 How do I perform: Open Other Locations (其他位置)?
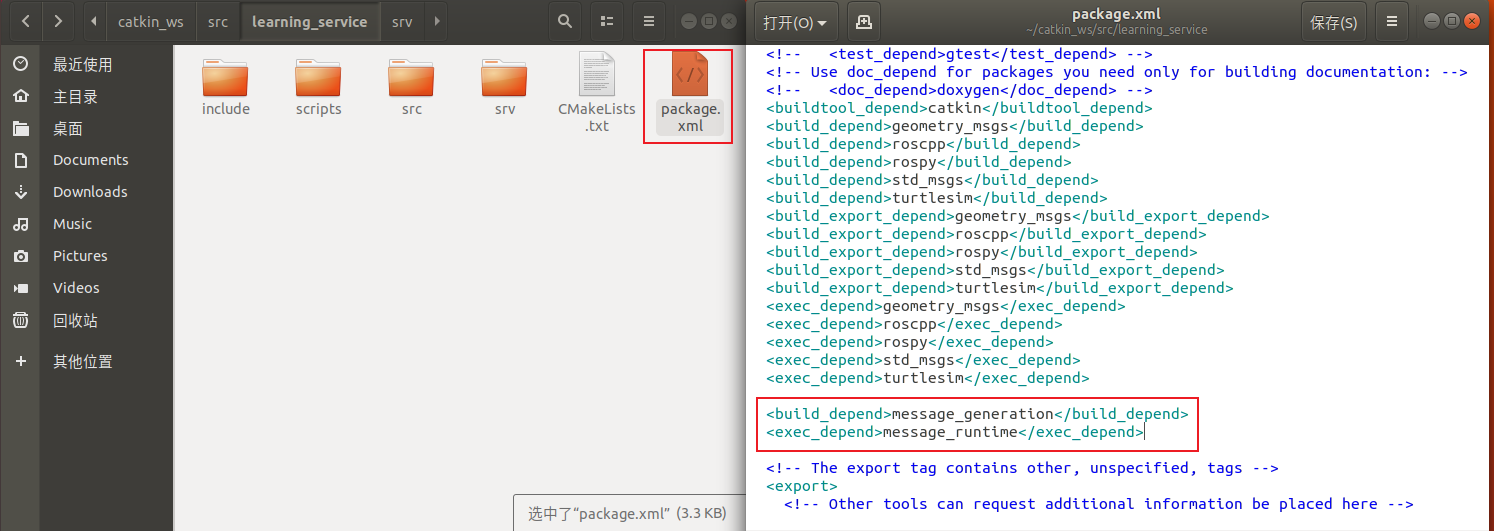pyautogui.click(x=87, y=362)
